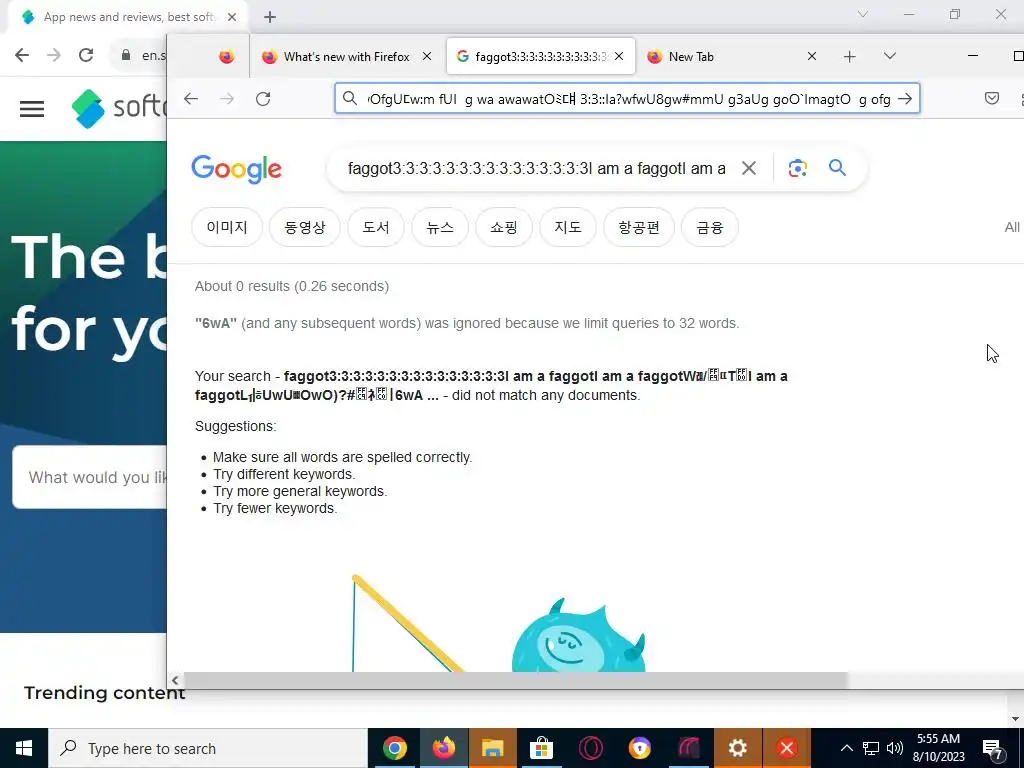Image resolution: width=1024 pixels, height=768 pixels.
Task: Open a new tab in Chrome window
Action: pyautogui.click(x=270, y=17)
